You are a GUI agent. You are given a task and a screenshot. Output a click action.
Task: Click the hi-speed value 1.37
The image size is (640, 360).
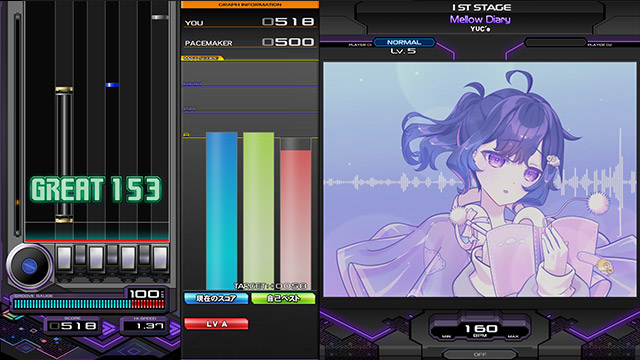[149, 326]
